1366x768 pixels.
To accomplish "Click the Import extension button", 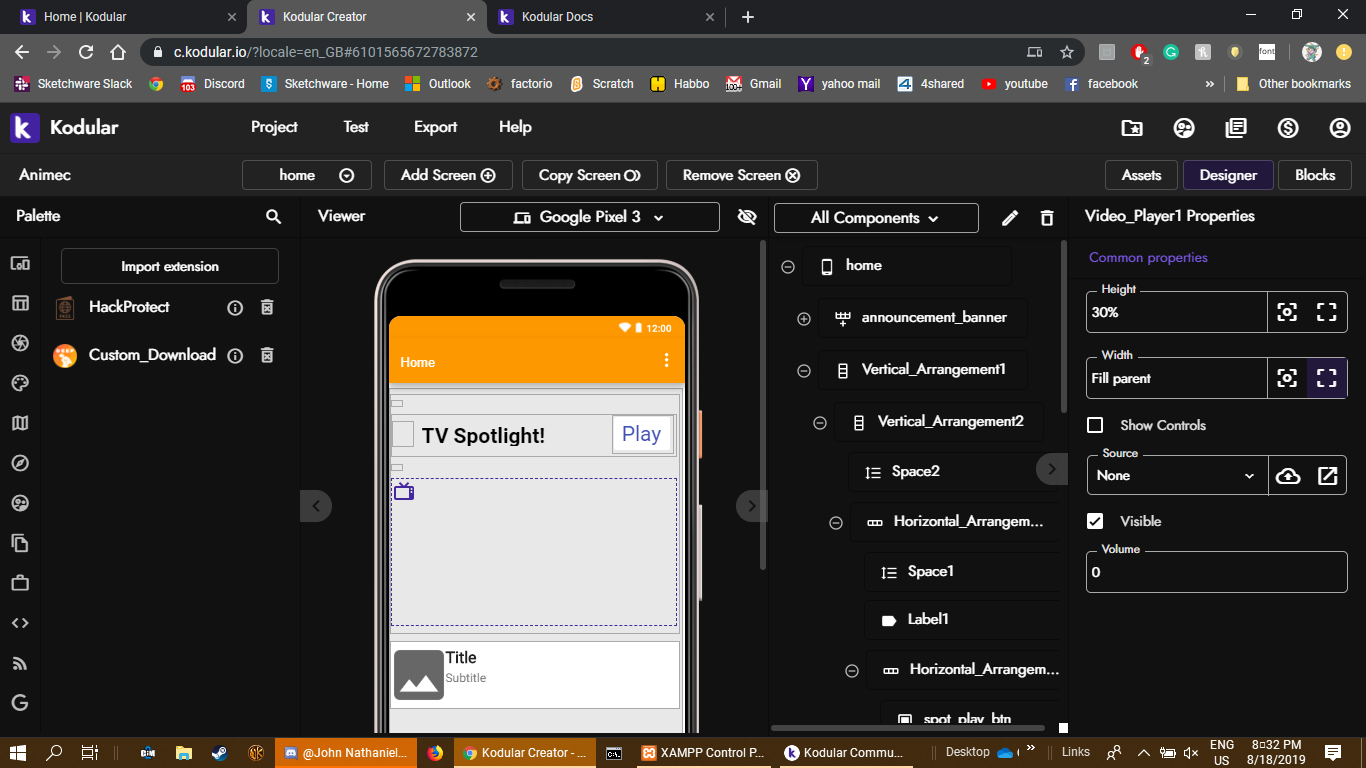I will (169, 266).
